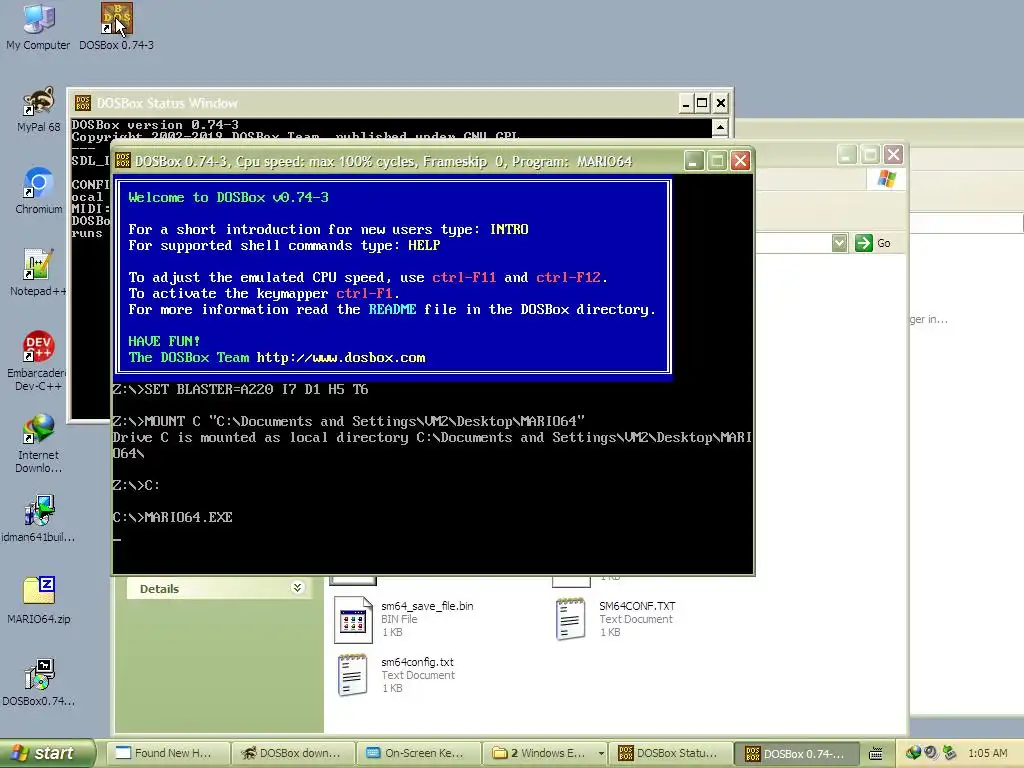Minimize the DOSBox MARIO64 window
The width and height of the screenshot is (1024, 768).
coord(694,161)
